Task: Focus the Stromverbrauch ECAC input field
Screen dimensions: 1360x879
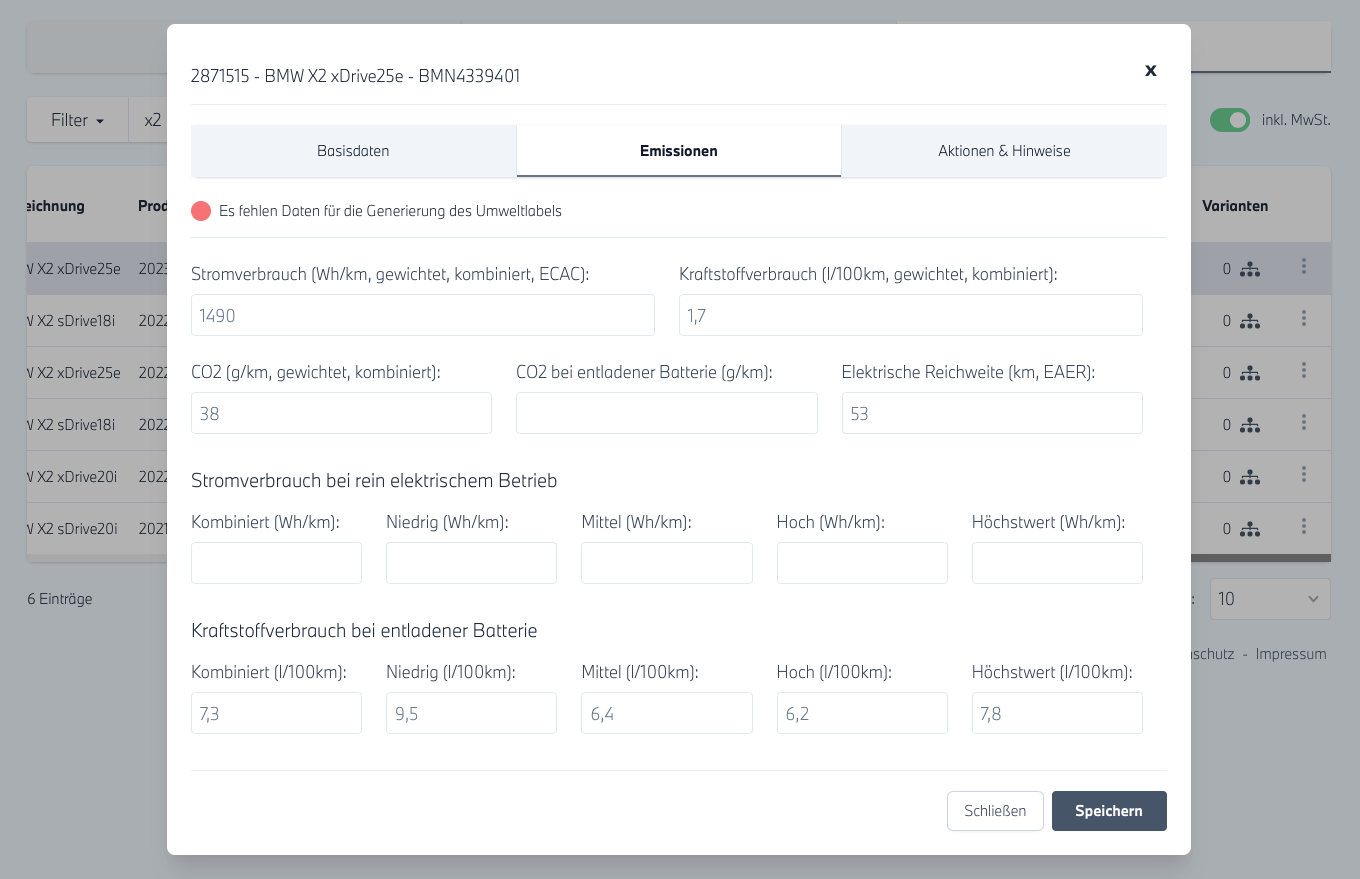Action: pos(422,315)
